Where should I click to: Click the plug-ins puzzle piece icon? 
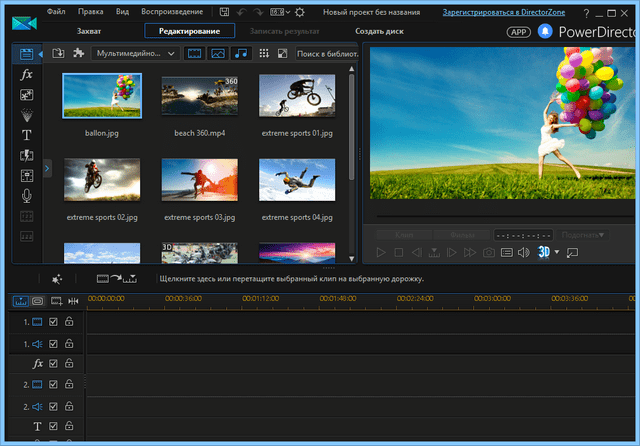click(x=78, y=52)
